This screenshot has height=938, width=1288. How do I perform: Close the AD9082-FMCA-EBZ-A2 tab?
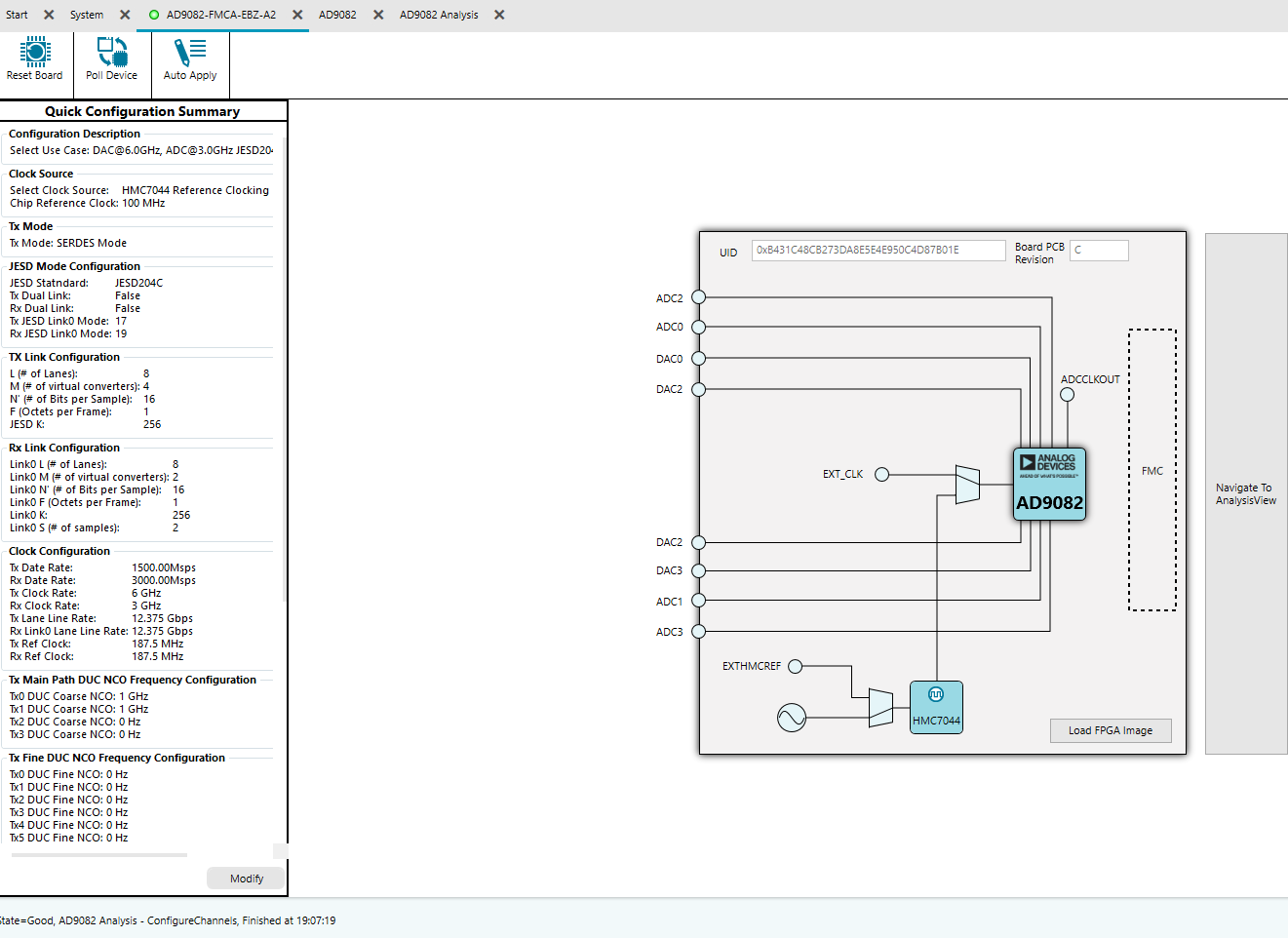coord(297,15)
